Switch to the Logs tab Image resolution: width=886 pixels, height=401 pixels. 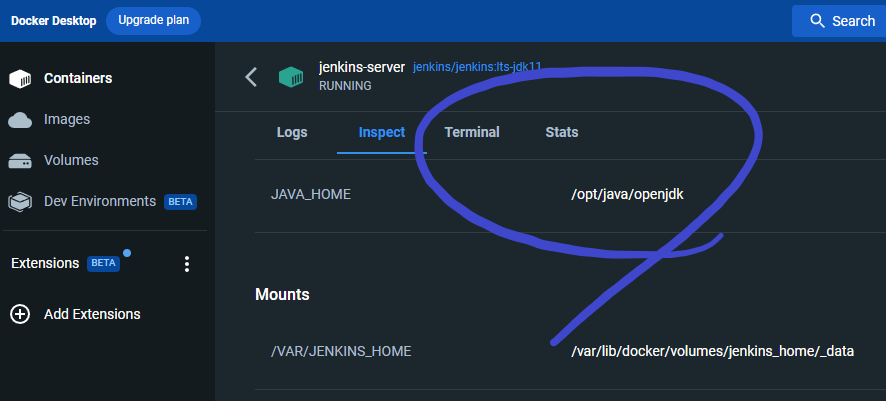point(292,132)
